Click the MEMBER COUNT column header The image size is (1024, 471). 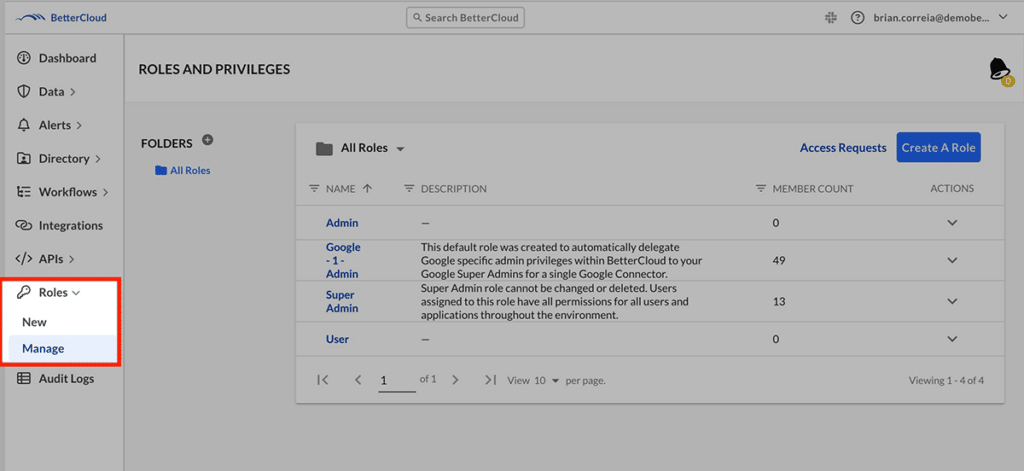pos(813,188)
